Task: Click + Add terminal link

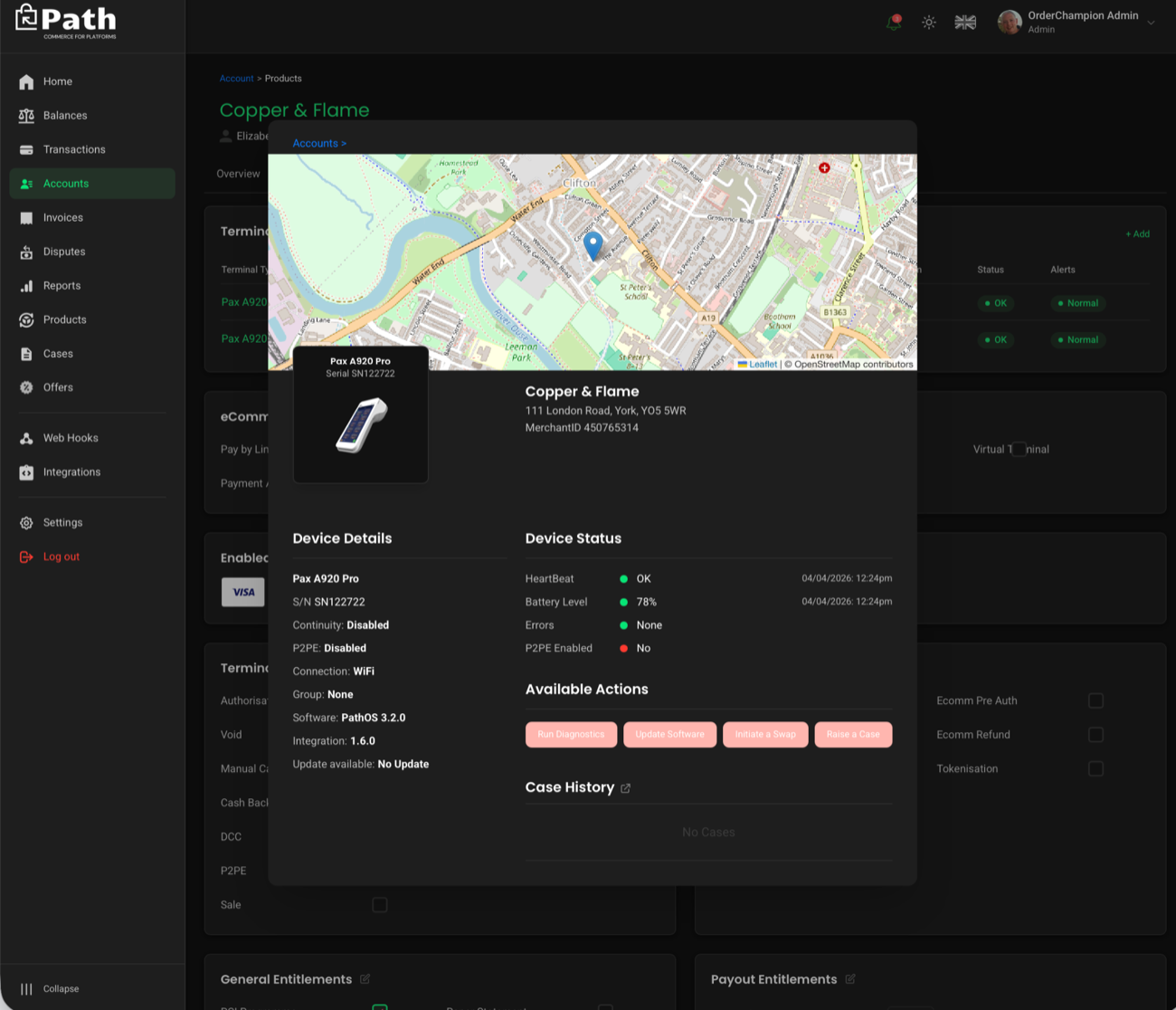Action: (x=1137, y=234)
